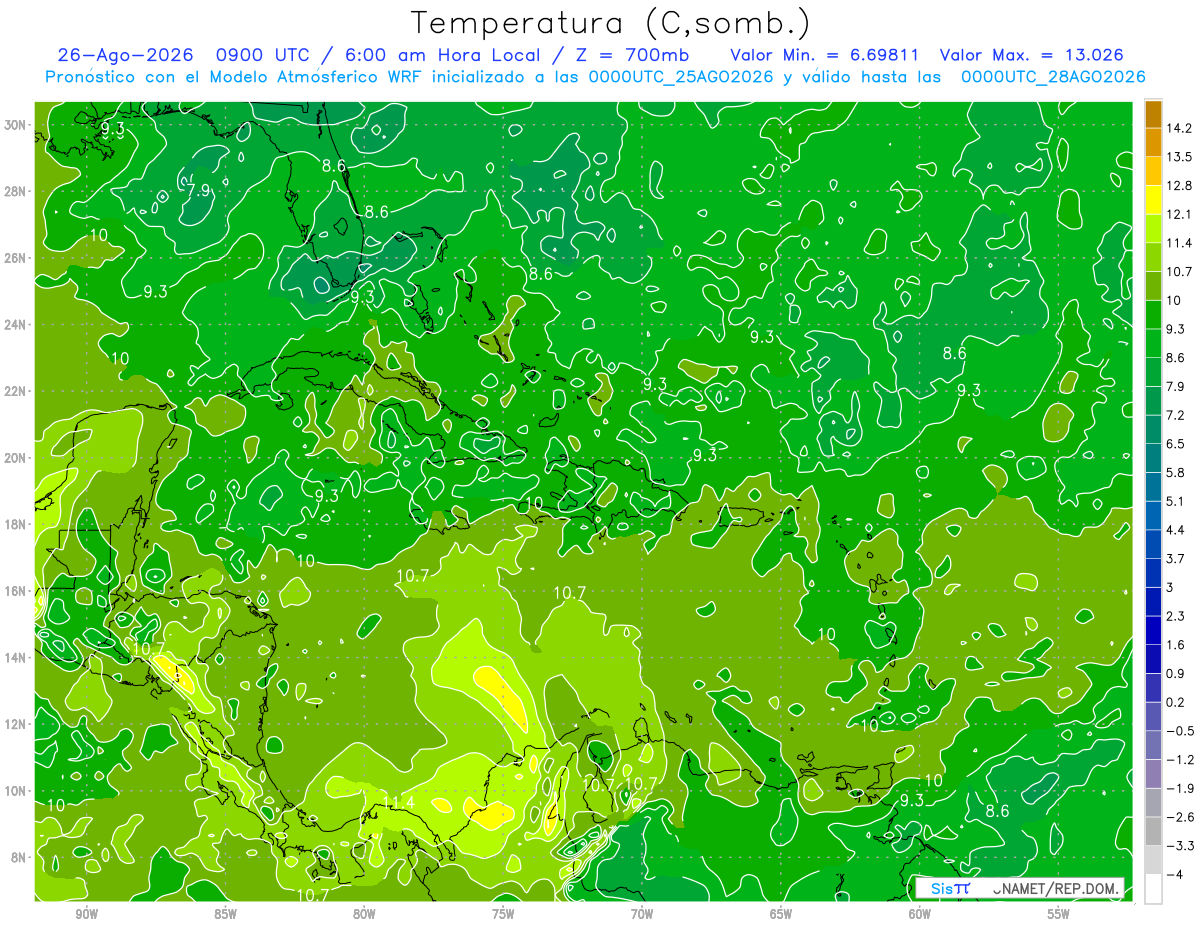
Task: Click the "8N" latitude axis label
Action: click(x=20, y=857)
